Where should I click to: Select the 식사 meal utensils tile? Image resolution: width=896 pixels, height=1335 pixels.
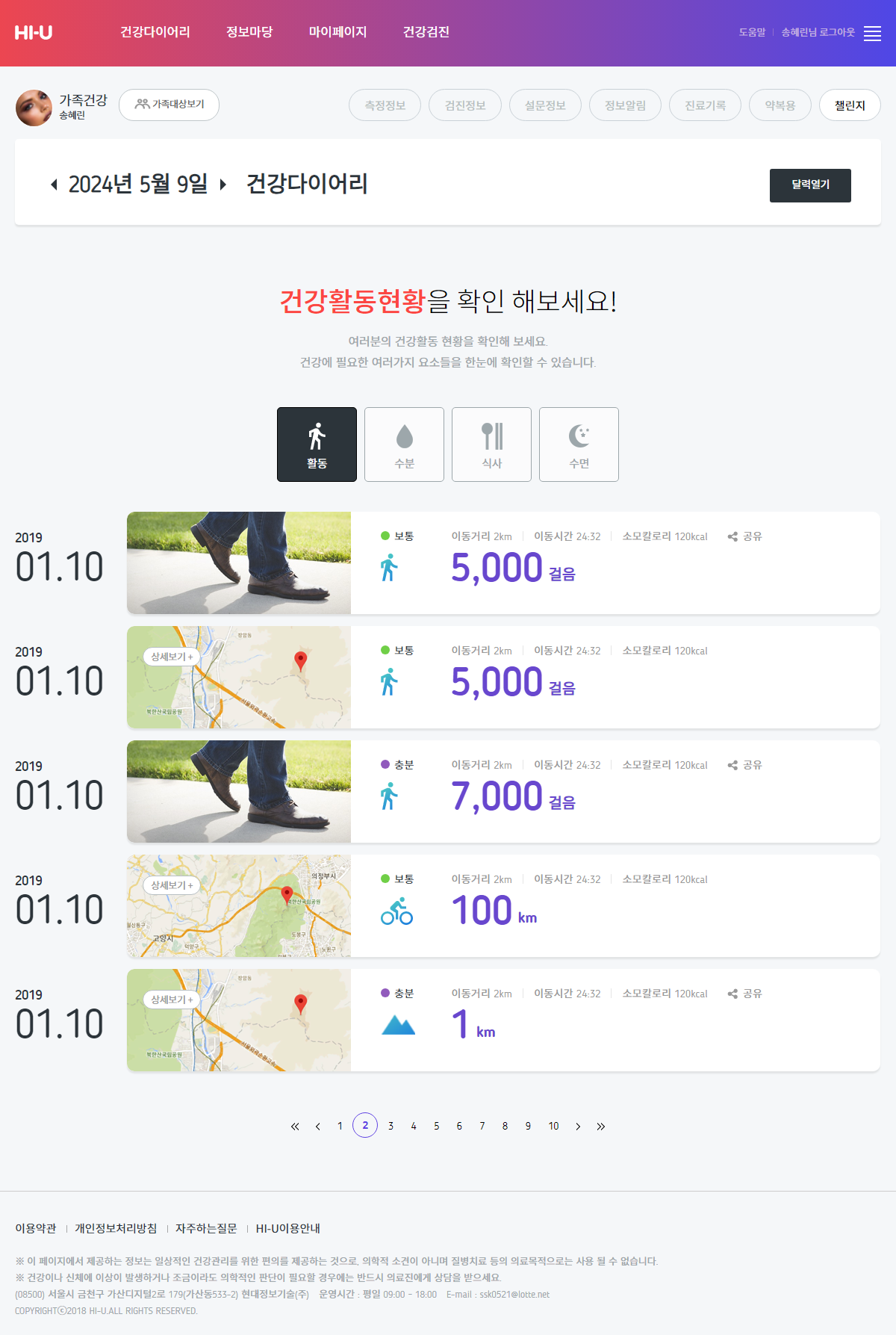tap(491, 445)
